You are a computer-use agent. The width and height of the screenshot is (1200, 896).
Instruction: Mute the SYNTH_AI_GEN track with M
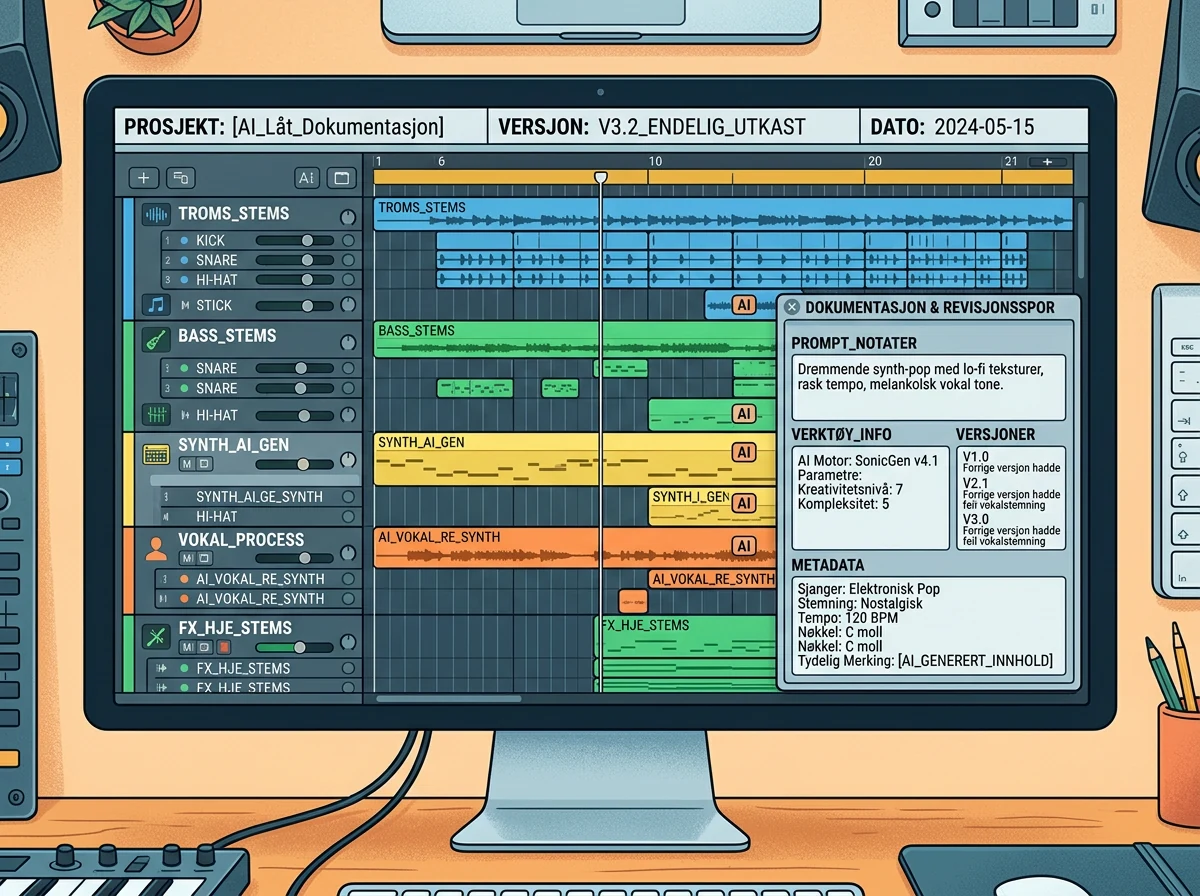click(187, 464)
